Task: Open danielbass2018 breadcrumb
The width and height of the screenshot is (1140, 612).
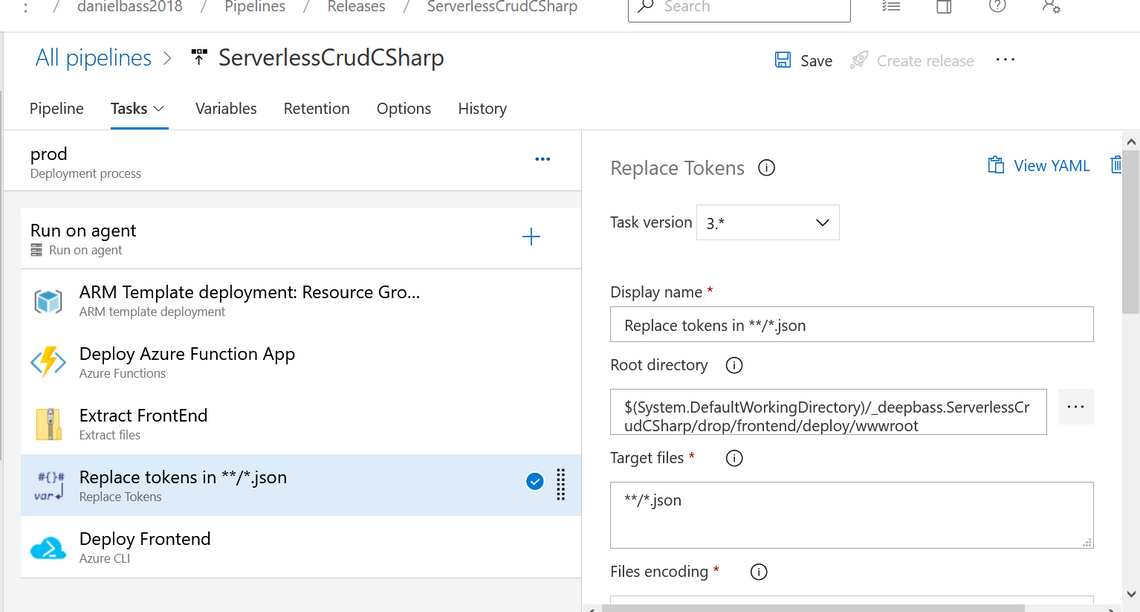Action: pos(130,7)
